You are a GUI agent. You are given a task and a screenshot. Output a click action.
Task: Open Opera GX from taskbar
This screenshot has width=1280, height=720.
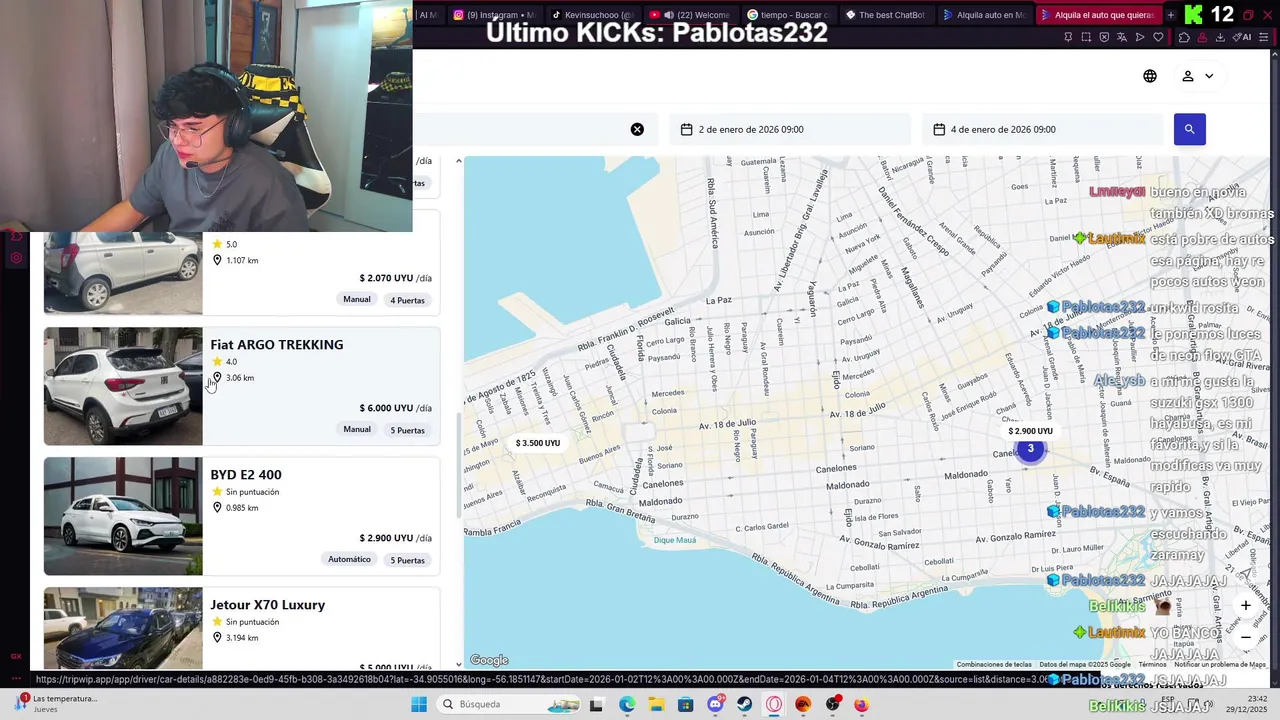[x=774, y=704]
